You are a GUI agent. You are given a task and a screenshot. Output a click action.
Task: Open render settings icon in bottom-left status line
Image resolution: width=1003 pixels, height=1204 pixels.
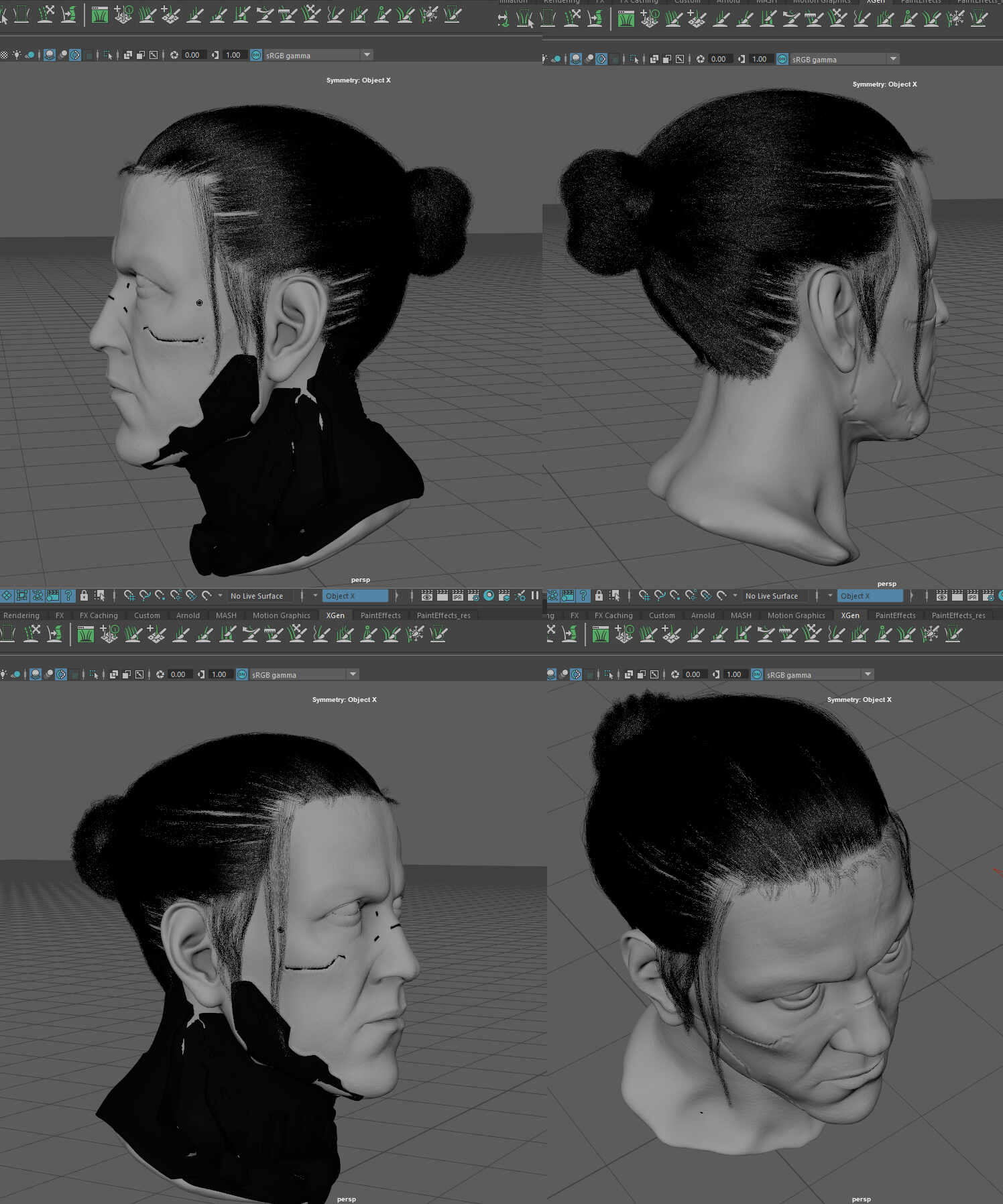pos(473,595)
